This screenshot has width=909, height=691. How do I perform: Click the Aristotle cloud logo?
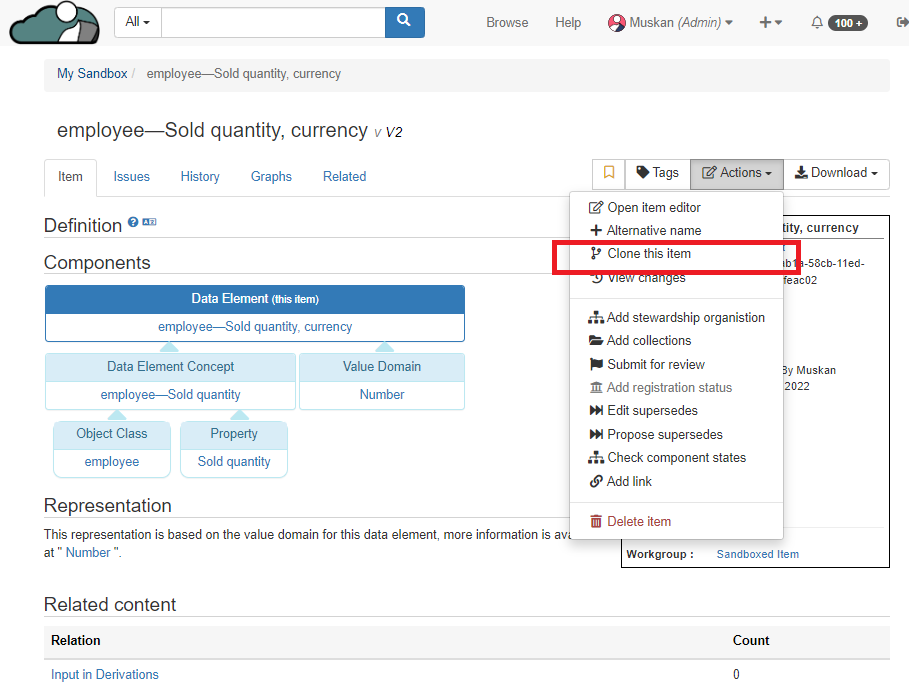[x=55, y=23]
